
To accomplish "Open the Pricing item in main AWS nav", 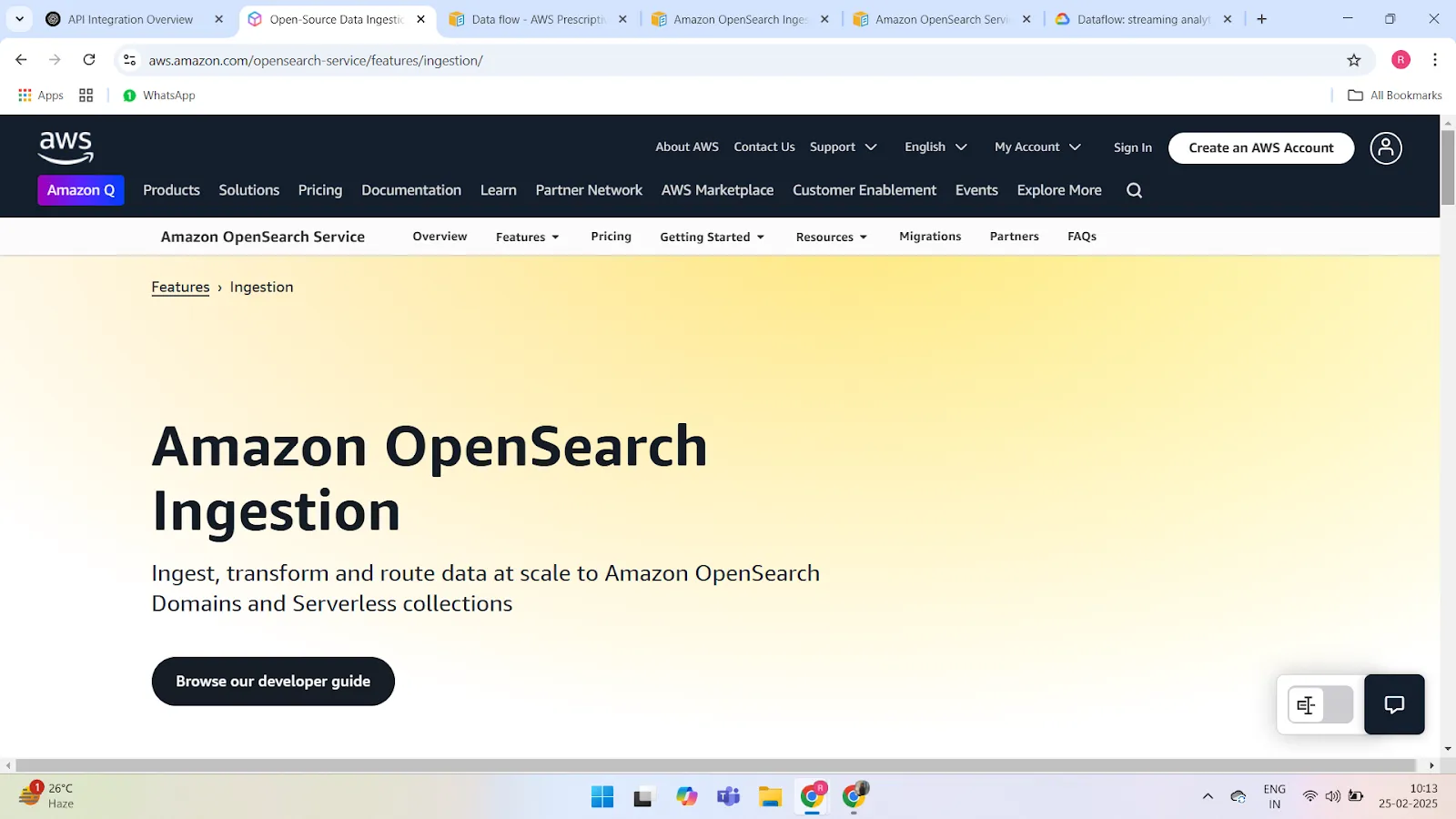I will tap(320, 190).
